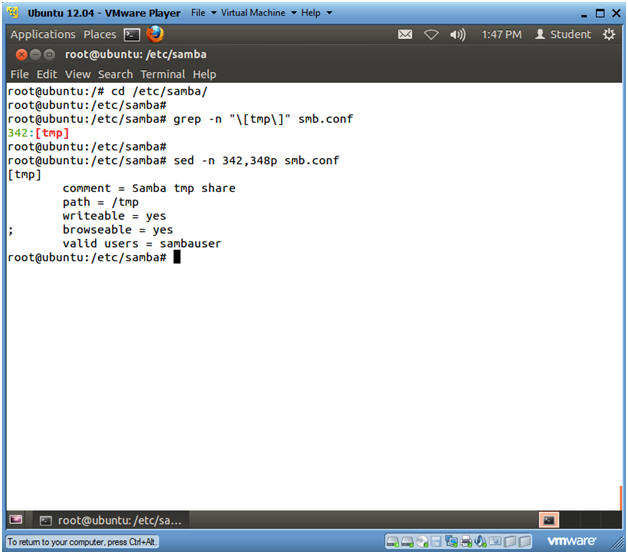This screenshot has width=628, height=554.
Task: Open the Student user menu
Action: click(563, 34)
